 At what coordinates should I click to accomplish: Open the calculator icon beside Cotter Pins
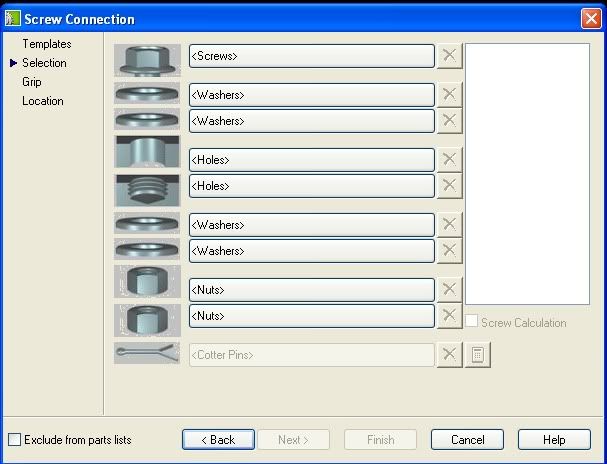[x=477, y=354]
